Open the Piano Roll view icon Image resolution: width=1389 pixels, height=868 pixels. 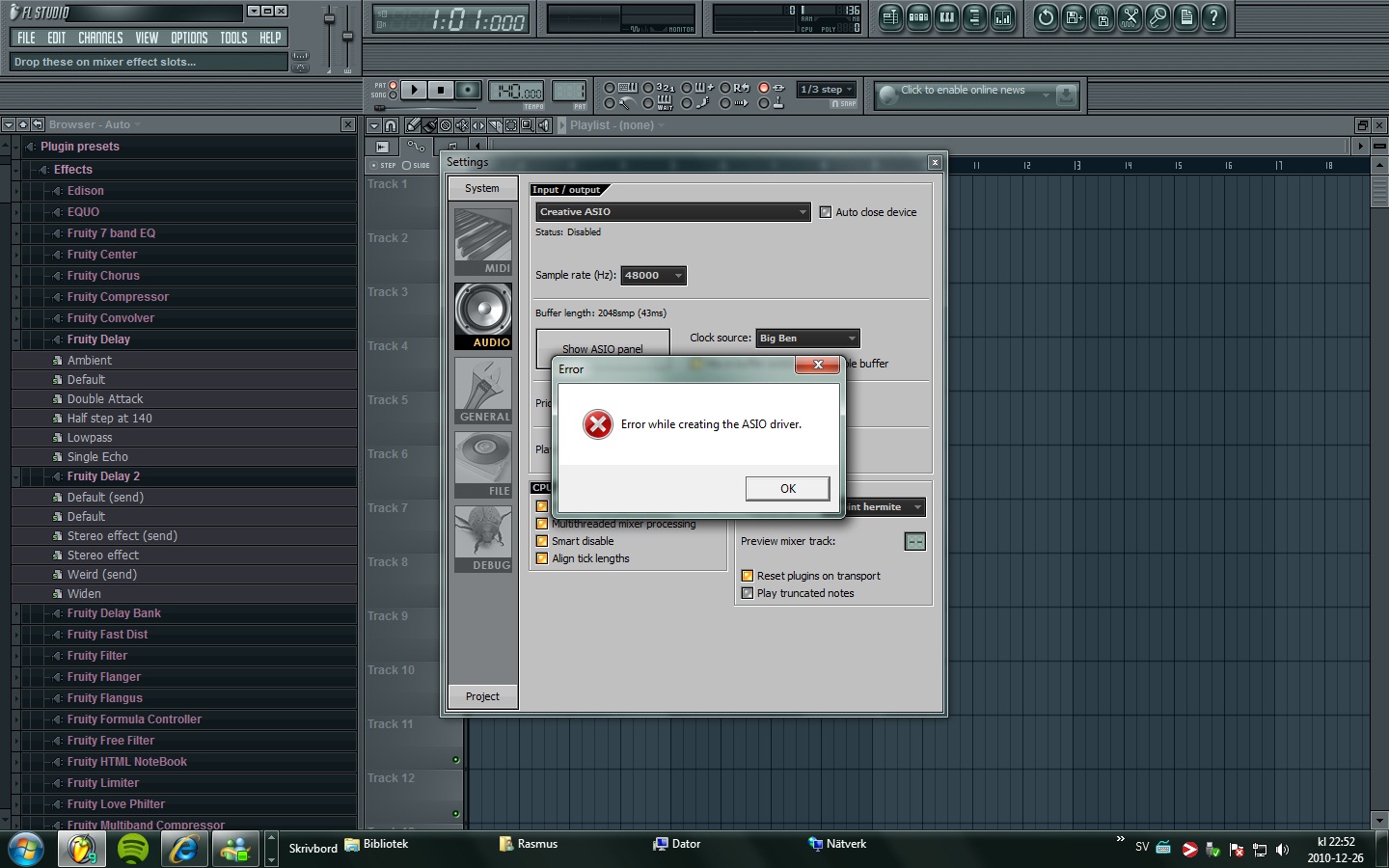tap(946, 17)
